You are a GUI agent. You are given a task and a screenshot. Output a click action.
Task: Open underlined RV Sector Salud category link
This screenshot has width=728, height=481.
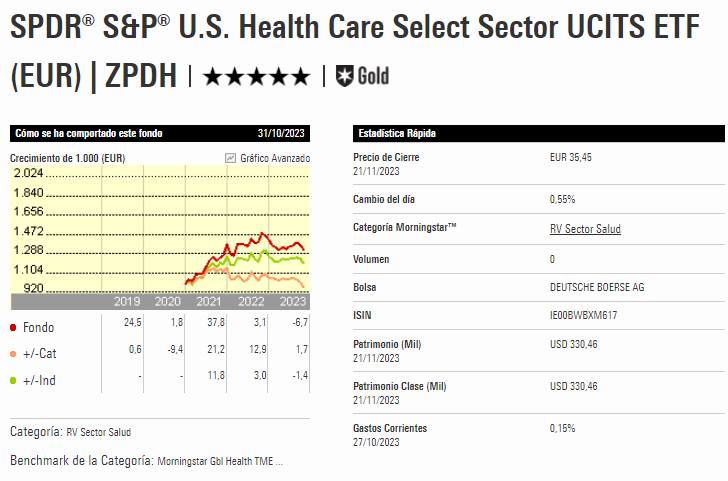point(585,229)
